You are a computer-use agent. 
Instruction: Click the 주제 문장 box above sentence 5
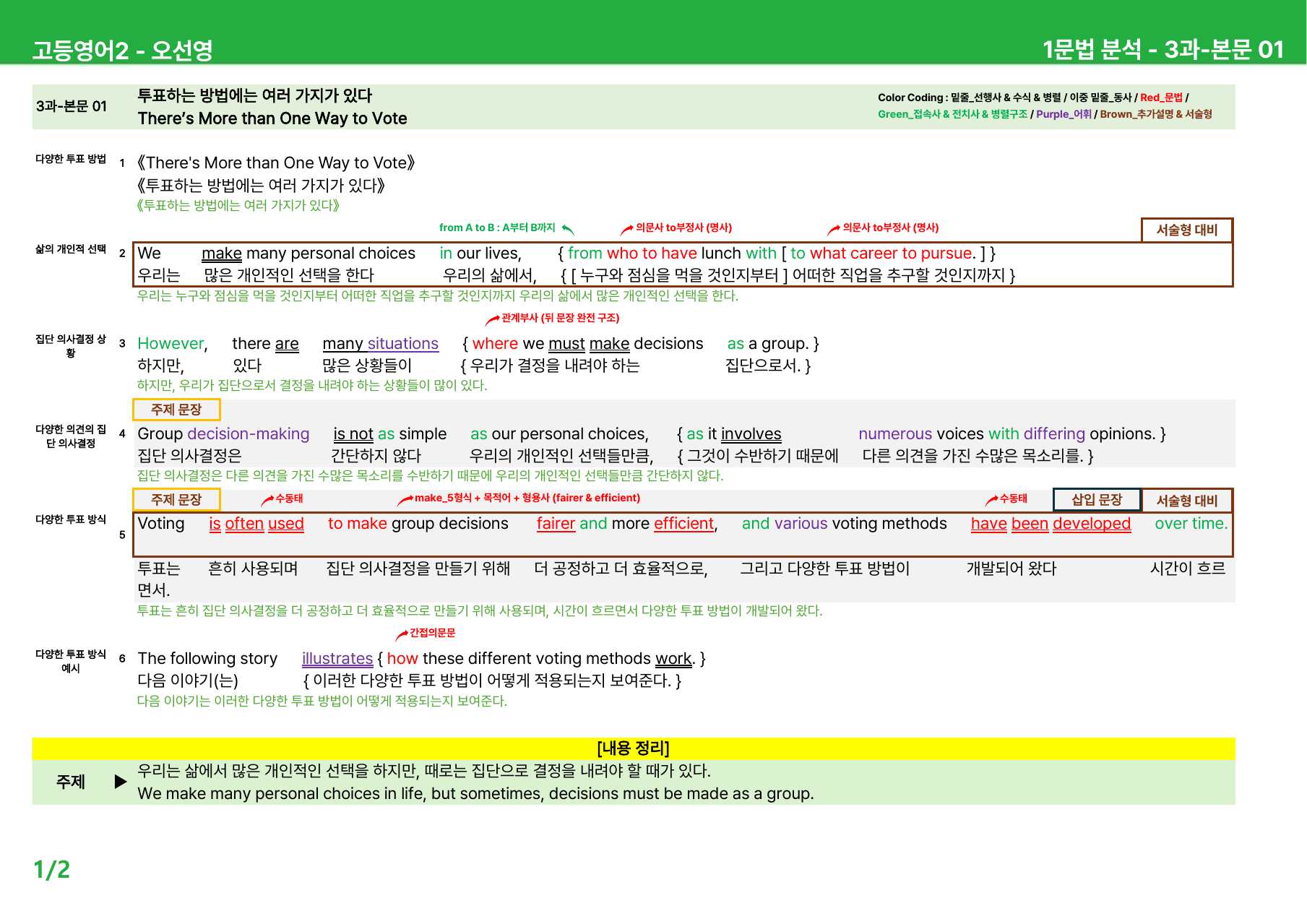(176, 500)
